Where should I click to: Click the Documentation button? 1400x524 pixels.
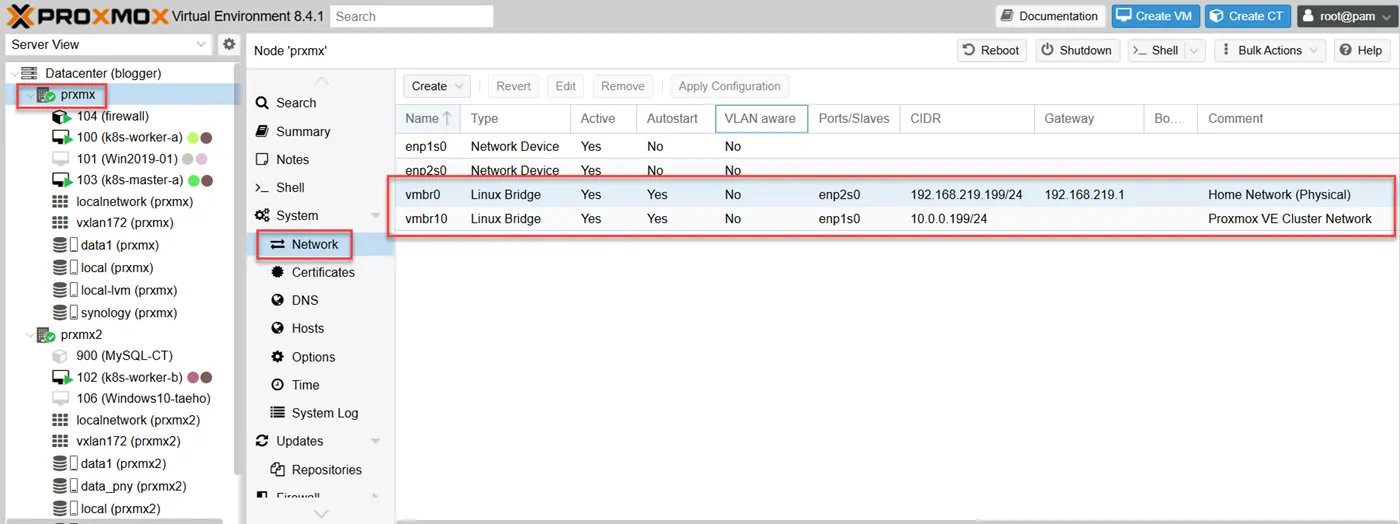1051,16
